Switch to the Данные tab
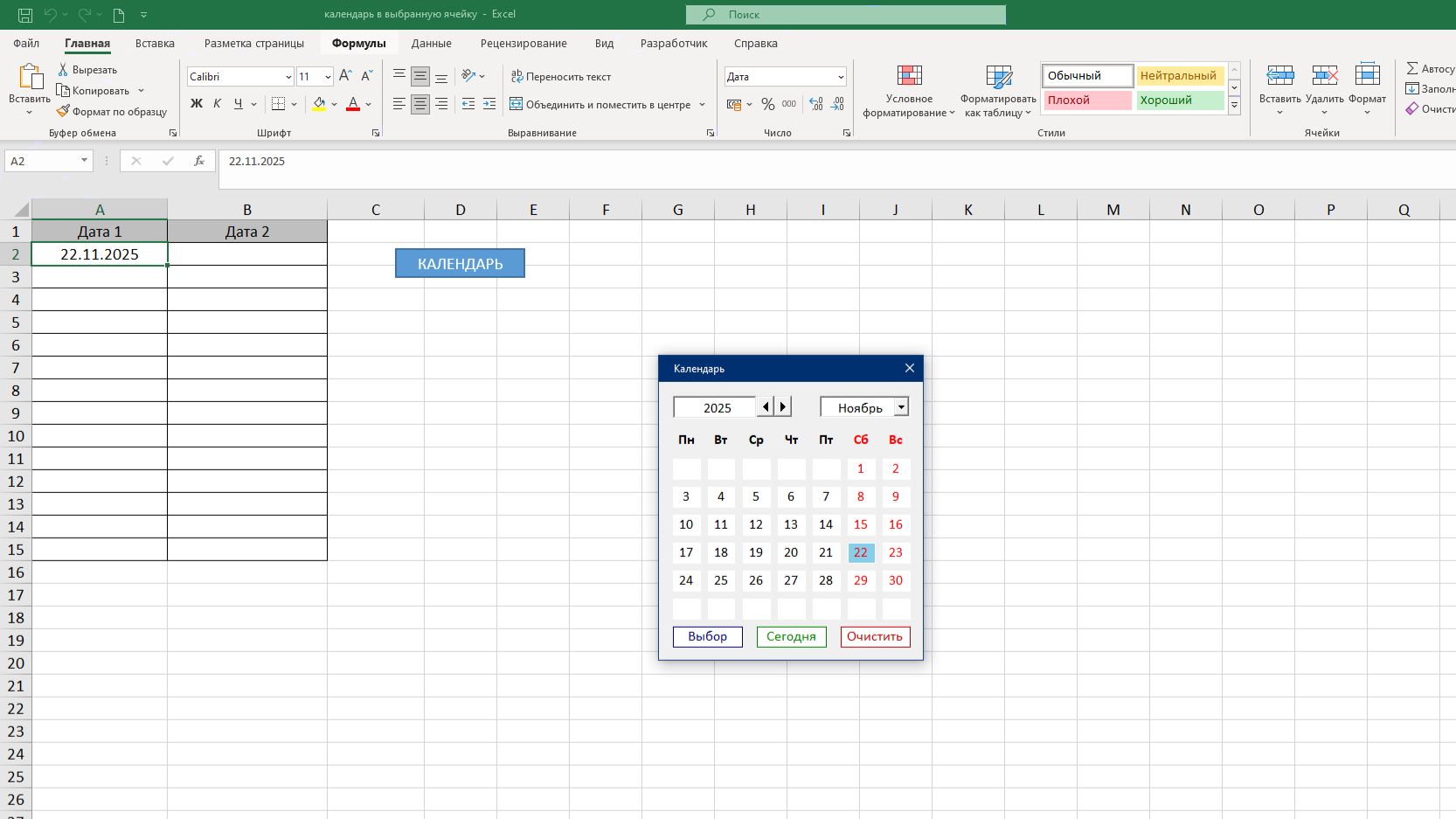The height and width of the screenshot is (819, 1456). click(x=432, y=44)
